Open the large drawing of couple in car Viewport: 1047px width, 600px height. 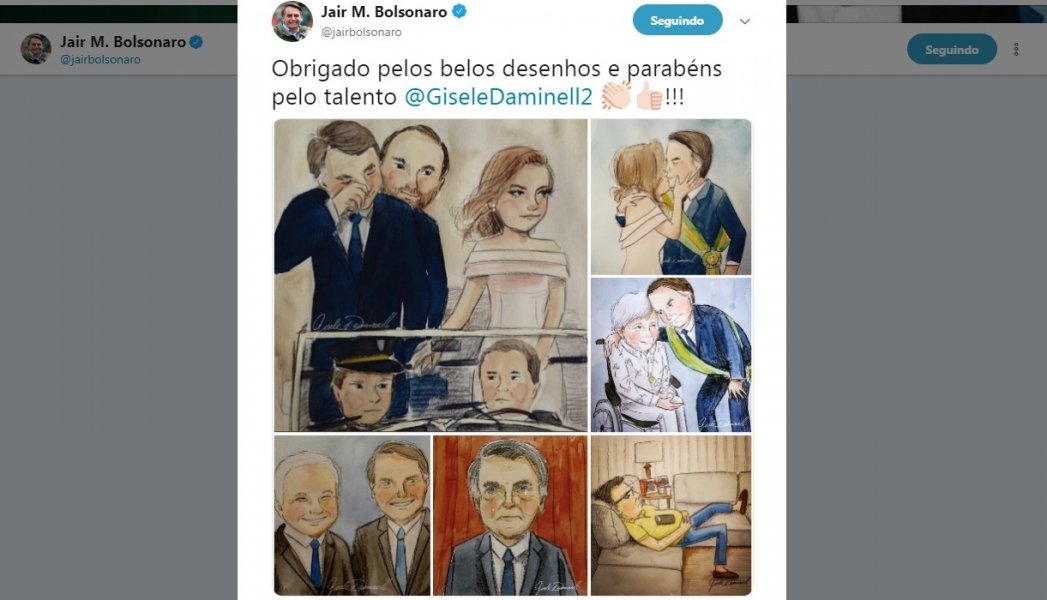click(431, 275)
